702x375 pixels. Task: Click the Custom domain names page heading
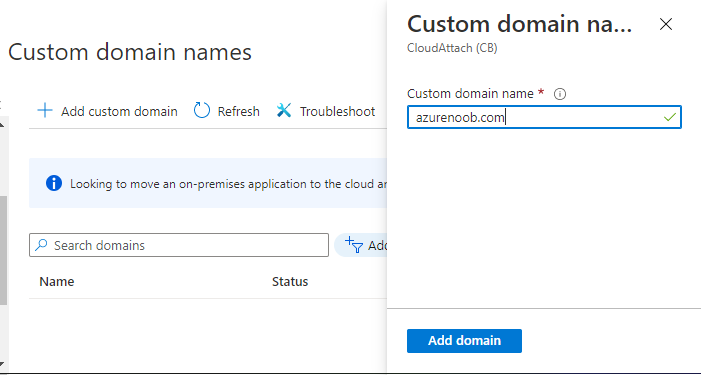coord(130,52)
